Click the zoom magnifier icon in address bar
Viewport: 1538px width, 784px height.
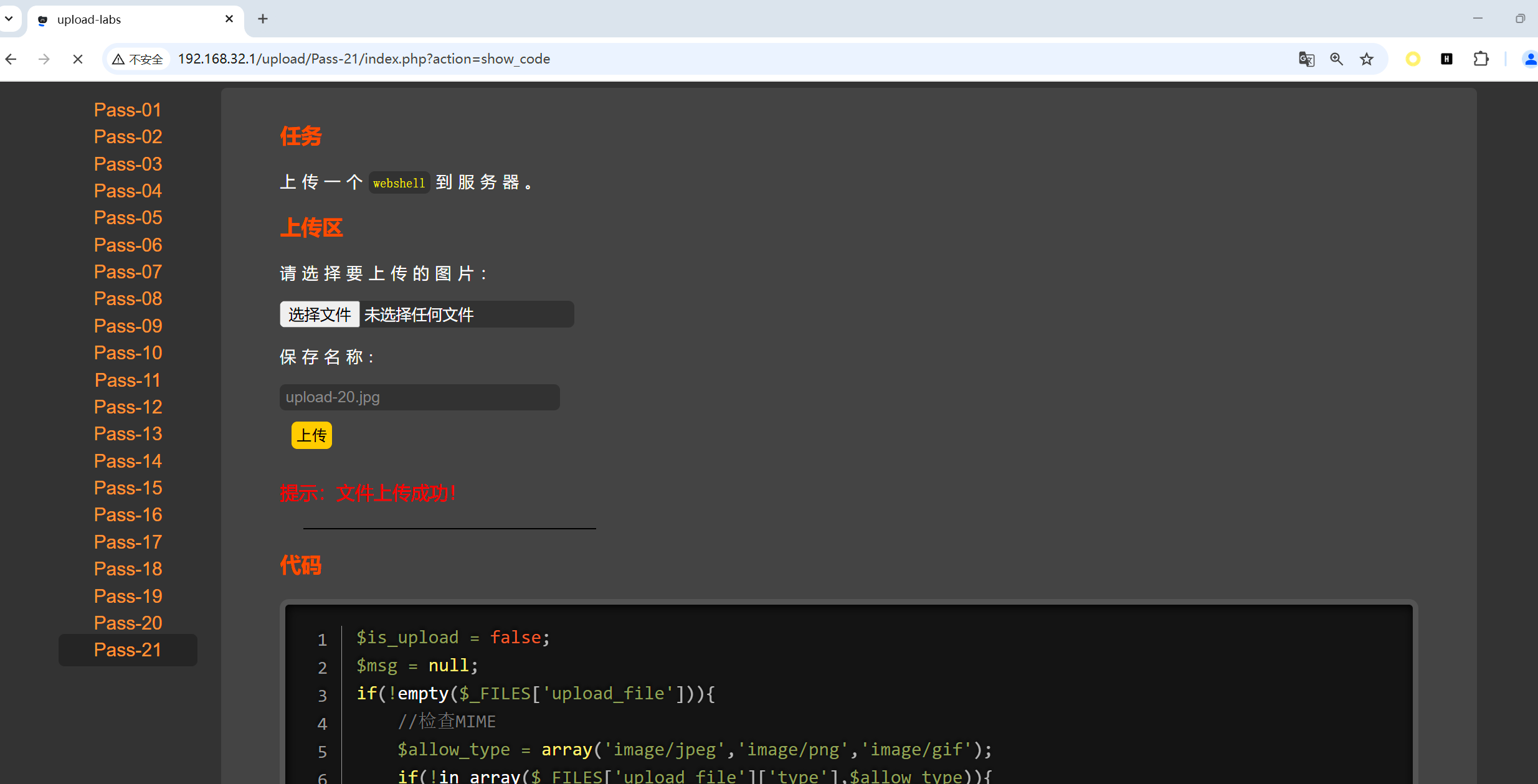[1336, 59]
